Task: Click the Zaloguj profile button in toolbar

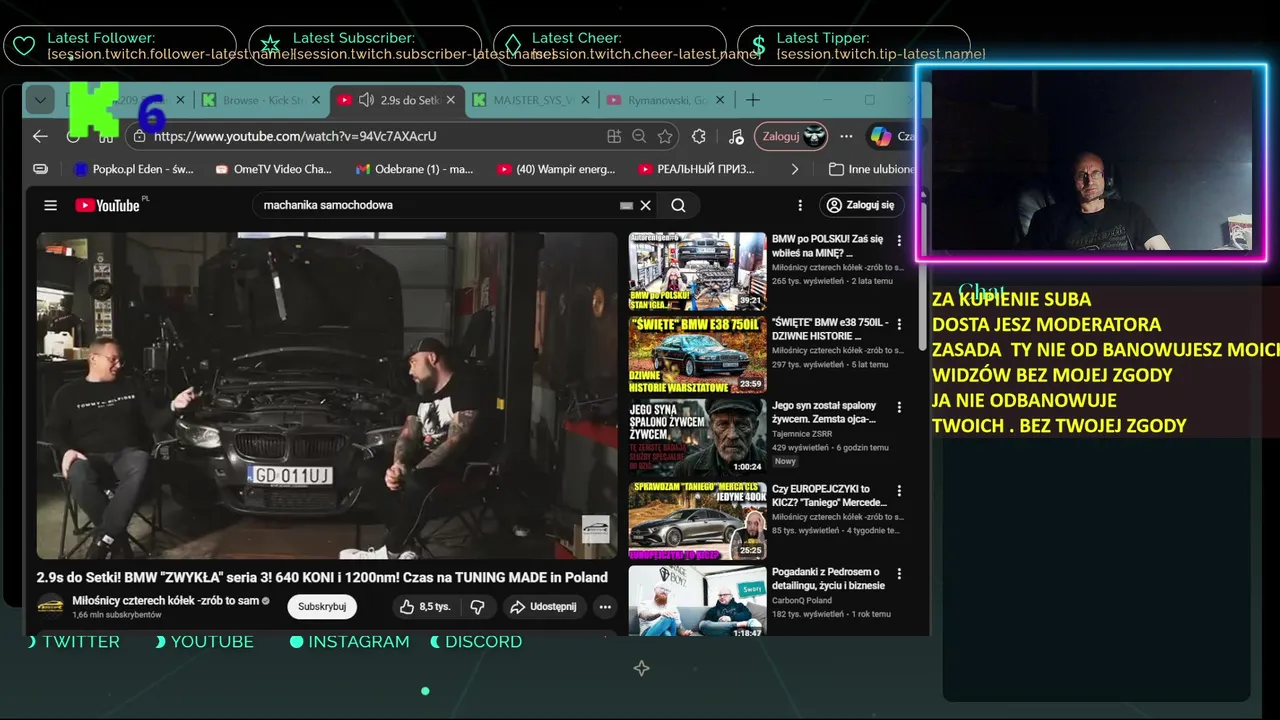Action: (x=790, y=136)
